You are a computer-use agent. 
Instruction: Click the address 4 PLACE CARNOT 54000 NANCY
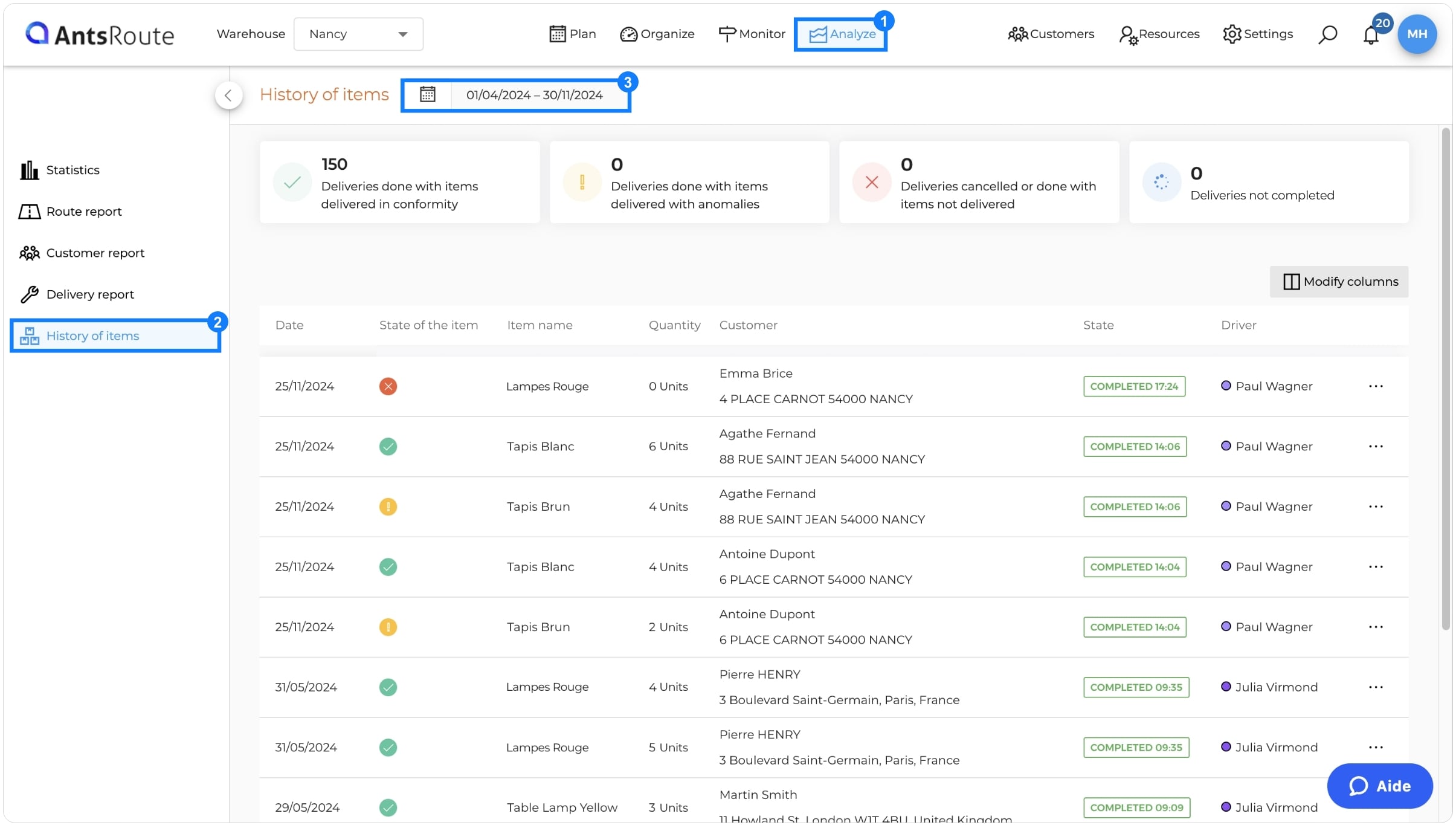pyautogui.click(x=816, y=399)
